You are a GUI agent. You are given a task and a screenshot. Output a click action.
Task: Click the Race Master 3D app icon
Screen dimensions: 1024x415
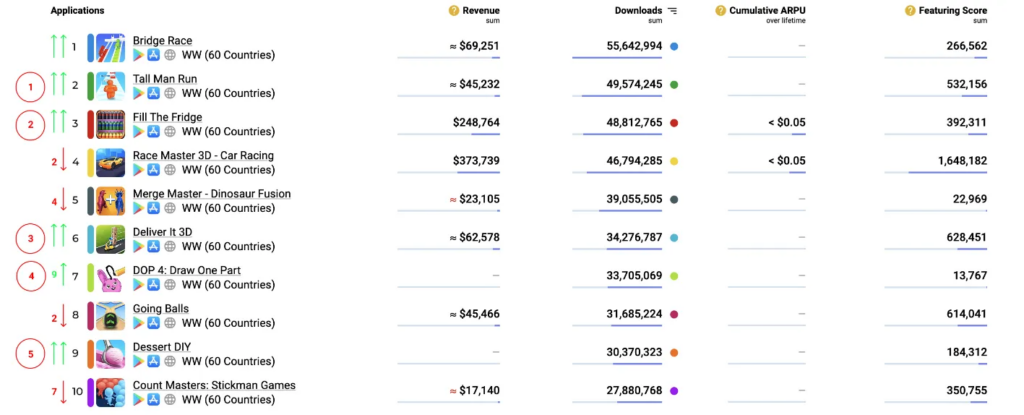[110, 163]
